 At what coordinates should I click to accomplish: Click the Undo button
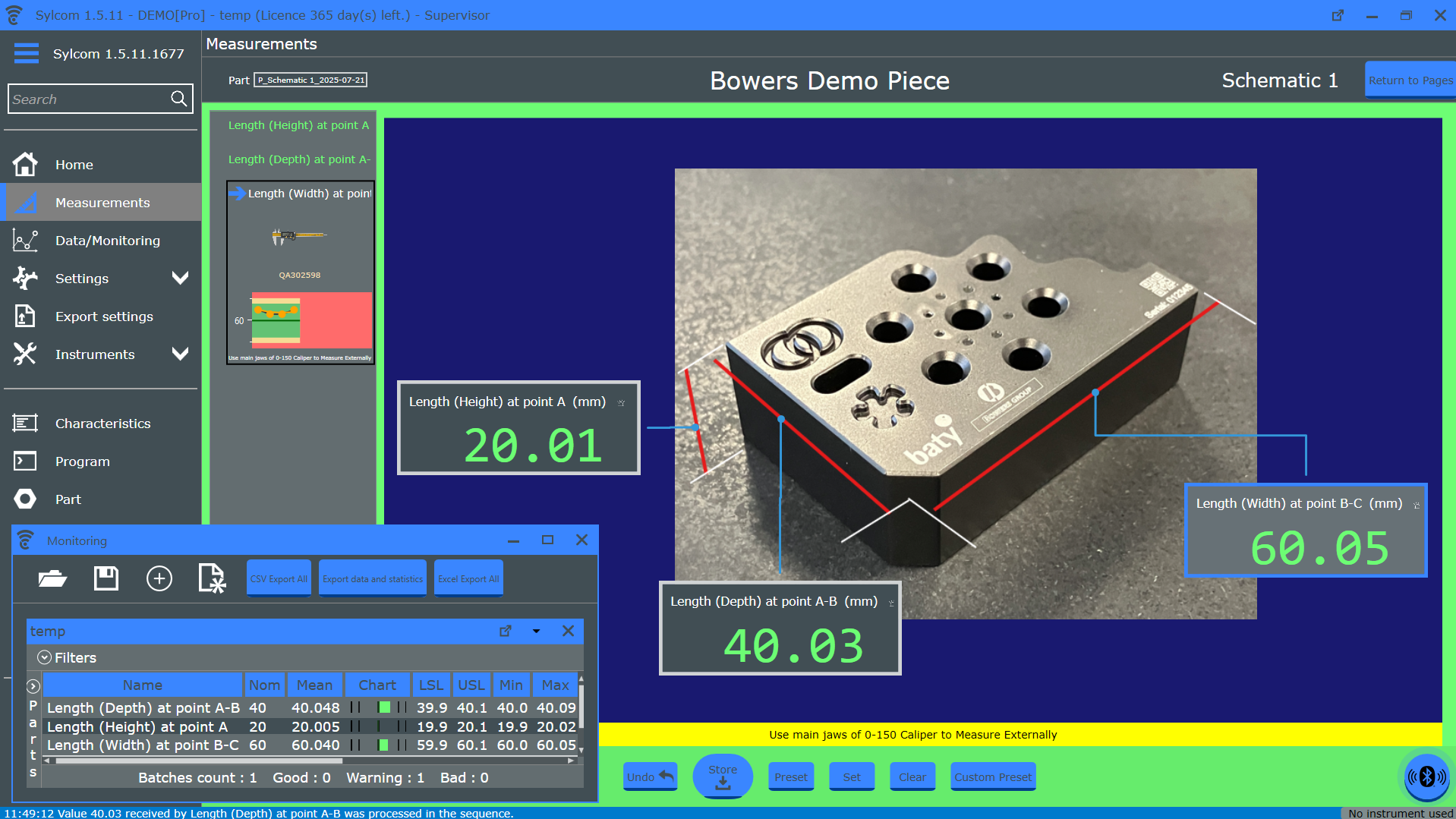[x=650, y=776]
